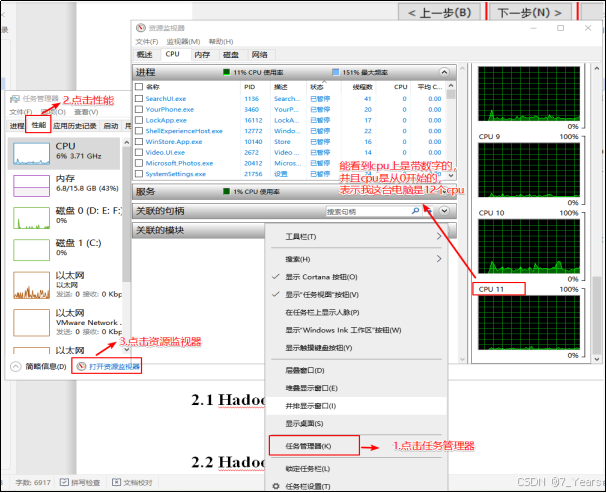Click the CPU graphs pane scrollbar
The height and width of the screenshot is (493, 607).
tap(597, 315)
